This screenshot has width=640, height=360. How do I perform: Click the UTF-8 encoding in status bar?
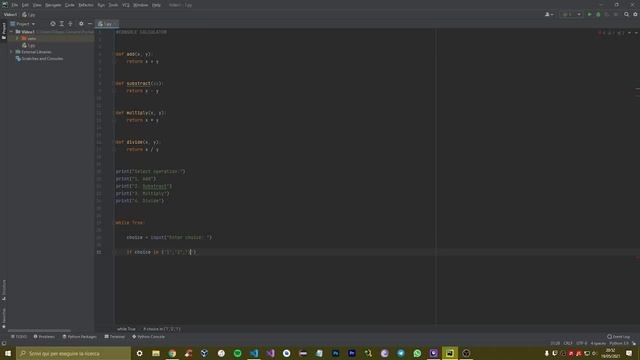(x=582, y=343)
